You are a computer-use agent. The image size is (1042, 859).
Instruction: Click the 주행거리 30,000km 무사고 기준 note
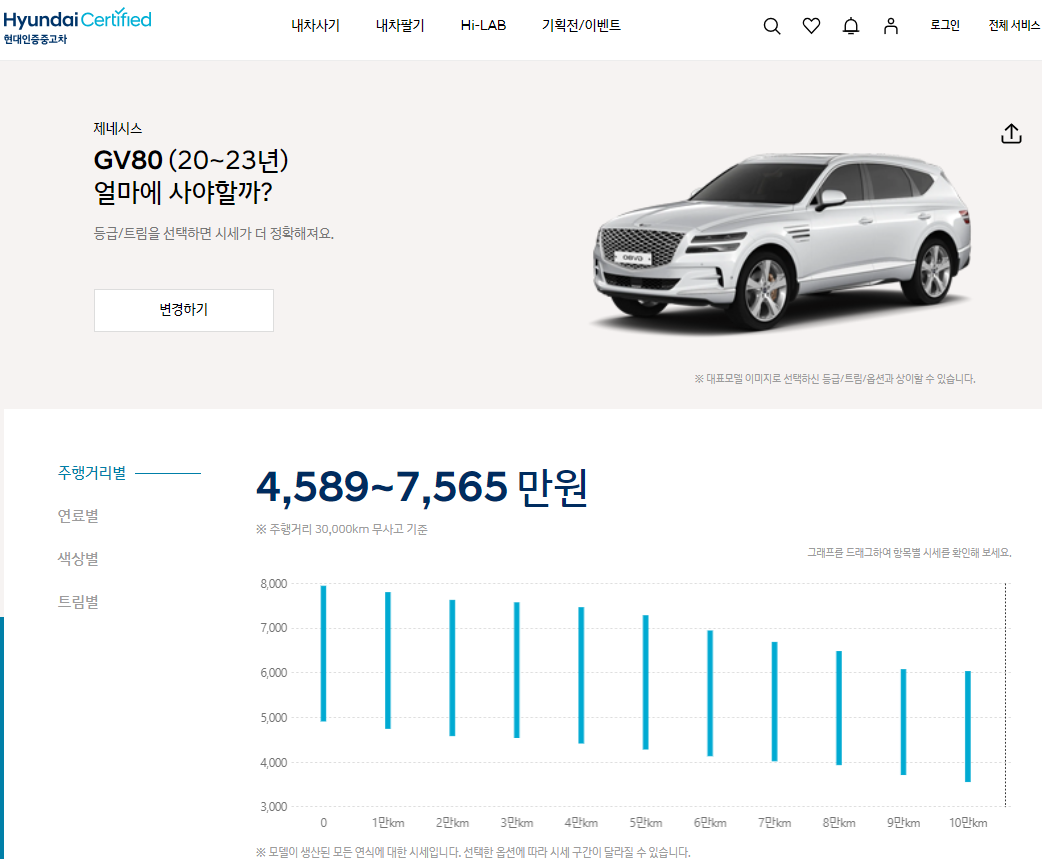(342, 529)
